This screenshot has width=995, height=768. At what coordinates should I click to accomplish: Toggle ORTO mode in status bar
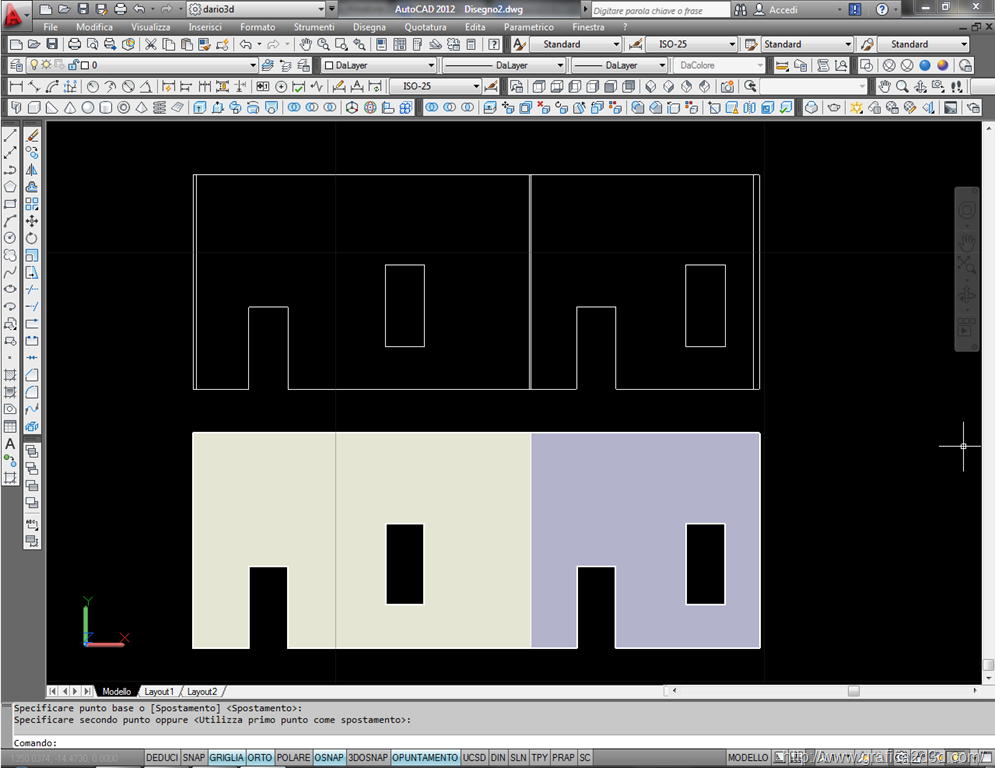(x=260, y=758)
